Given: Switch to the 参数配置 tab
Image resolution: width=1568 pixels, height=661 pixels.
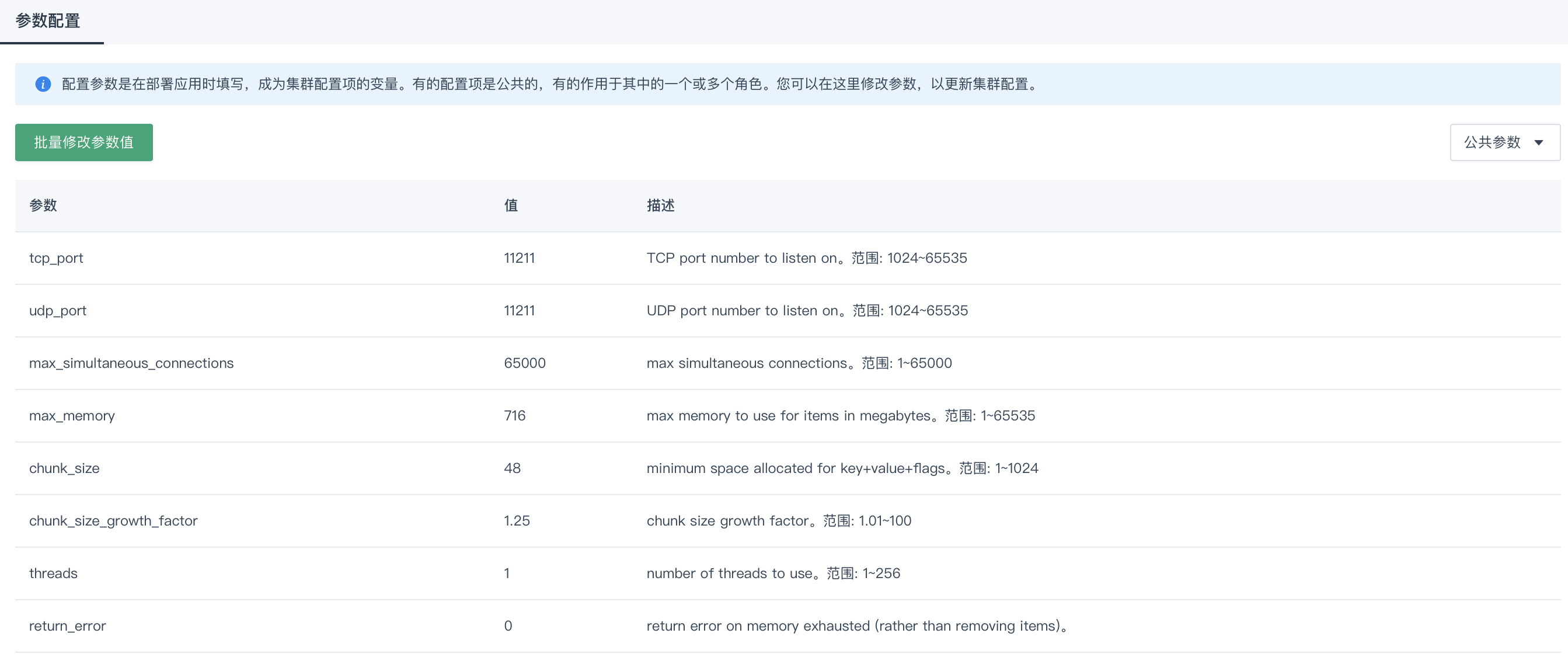Looking at the screenshot, I should click(47, 21).
